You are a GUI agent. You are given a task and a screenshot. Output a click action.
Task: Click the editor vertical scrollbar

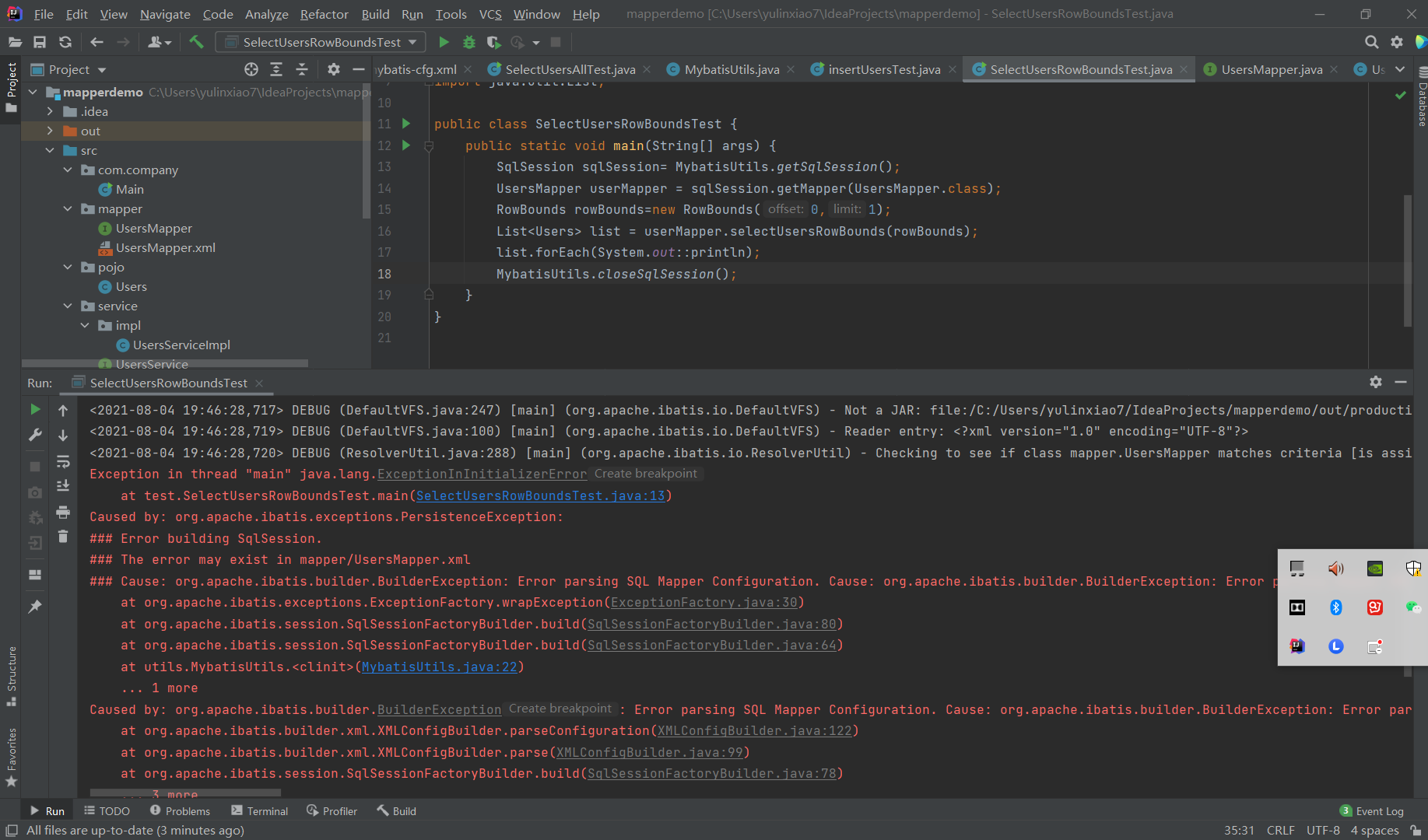pos(1407,261)
